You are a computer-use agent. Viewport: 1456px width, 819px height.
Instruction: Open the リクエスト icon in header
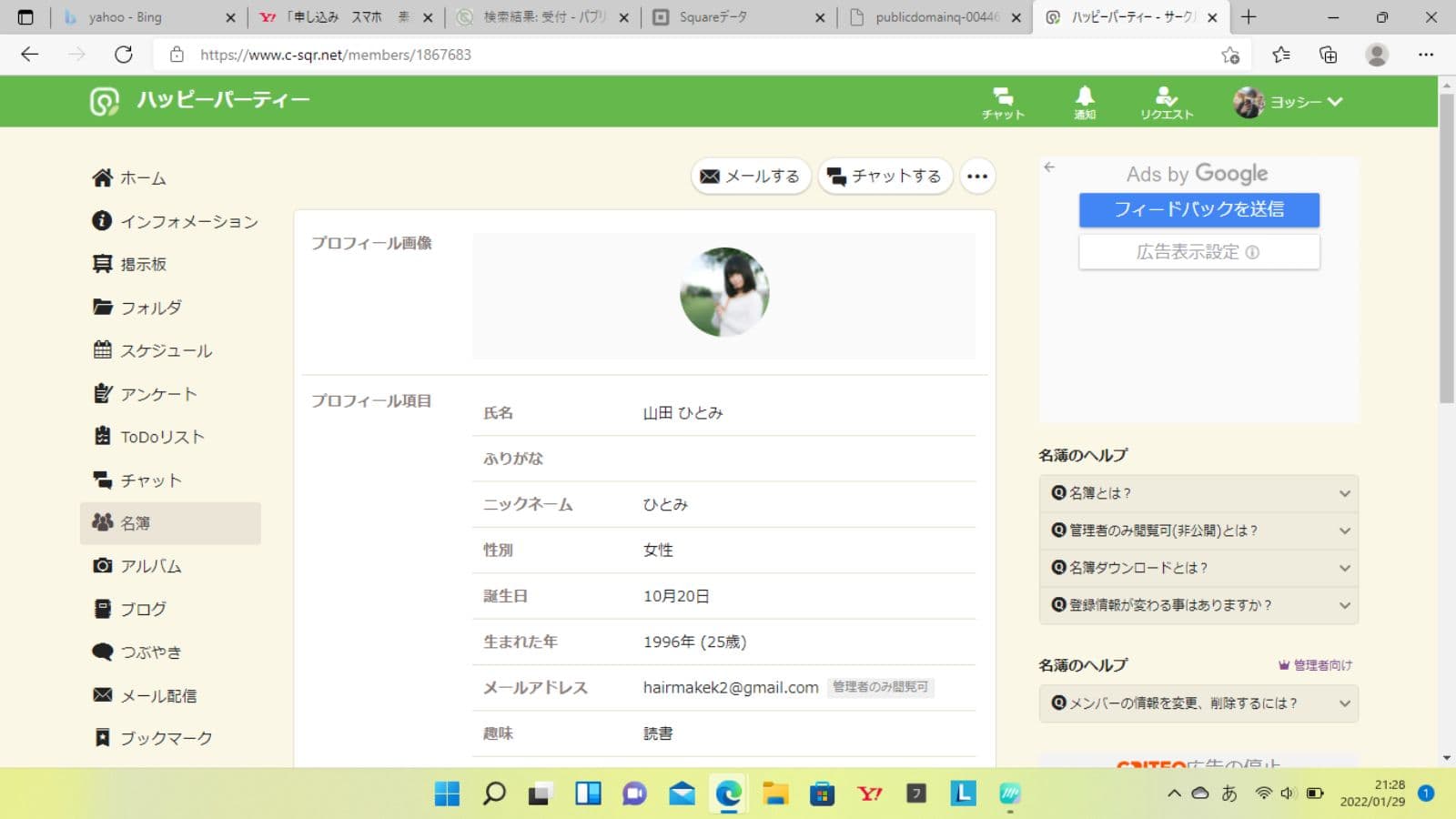click(1166, 102)
